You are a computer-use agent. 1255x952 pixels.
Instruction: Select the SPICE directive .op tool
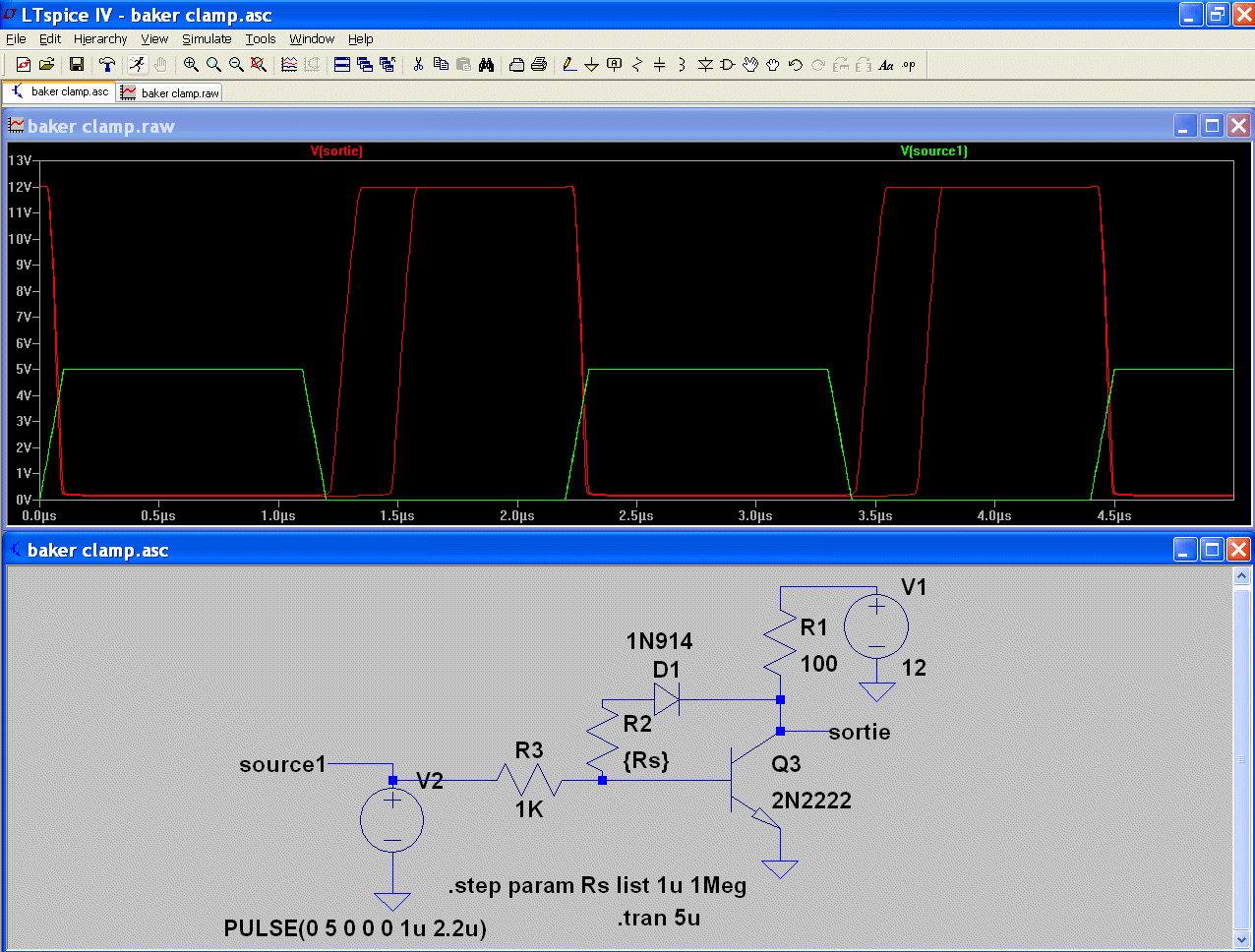[x=909, y=65]
